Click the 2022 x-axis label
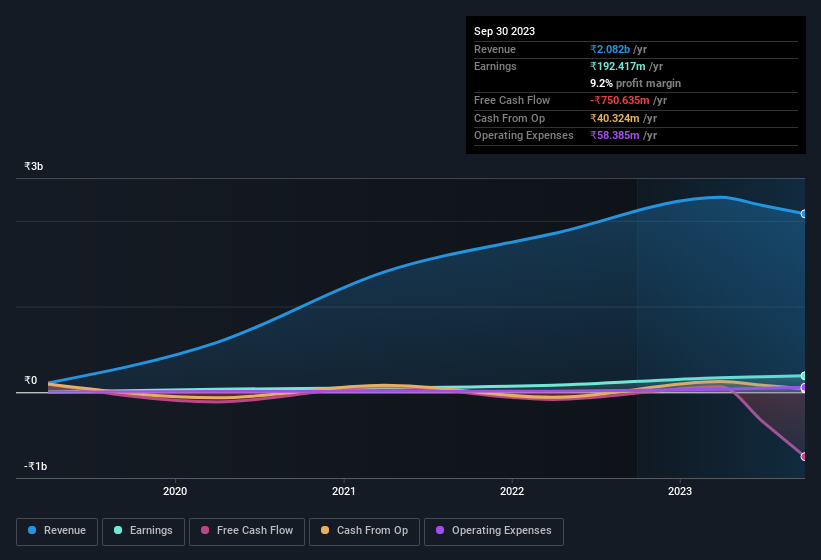 (512, 491)
